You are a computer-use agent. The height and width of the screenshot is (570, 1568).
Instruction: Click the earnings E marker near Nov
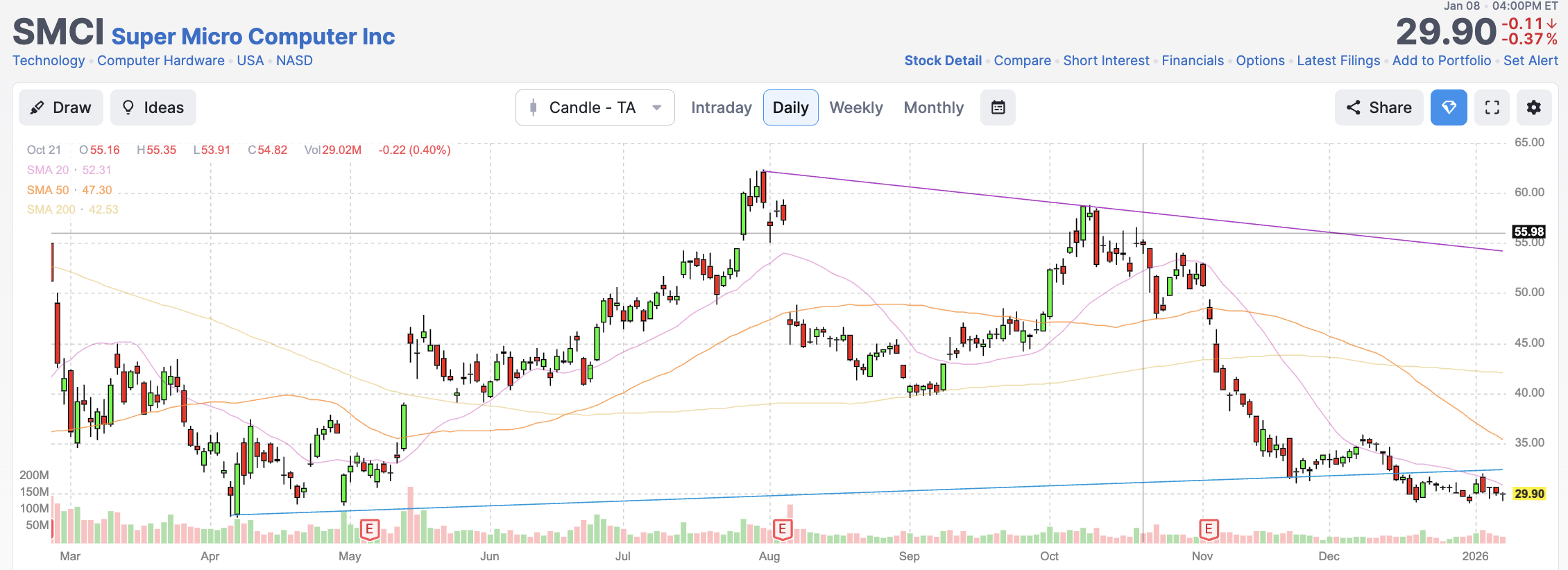click(x=1209, y=530)
